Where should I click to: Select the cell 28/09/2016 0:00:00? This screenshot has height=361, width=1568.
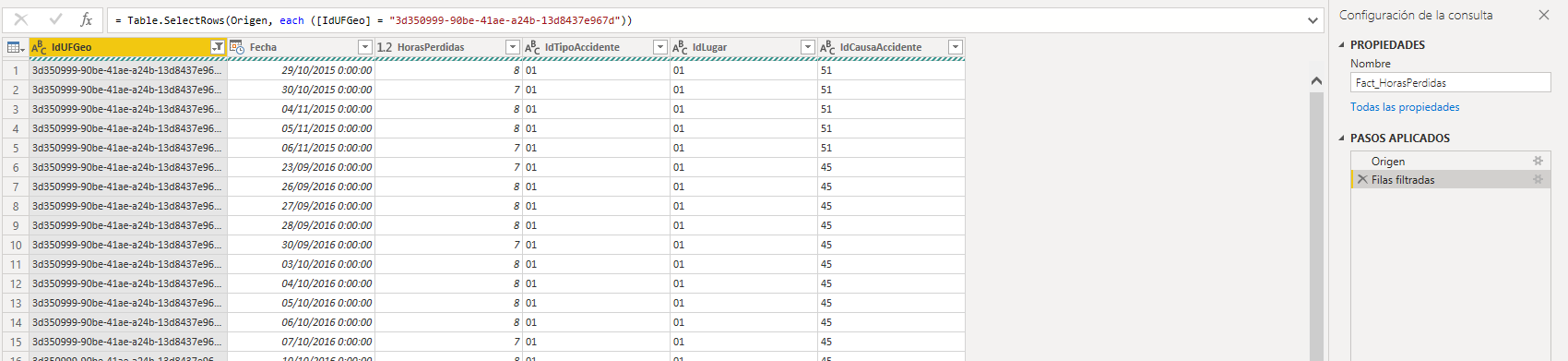pos(301,225)
